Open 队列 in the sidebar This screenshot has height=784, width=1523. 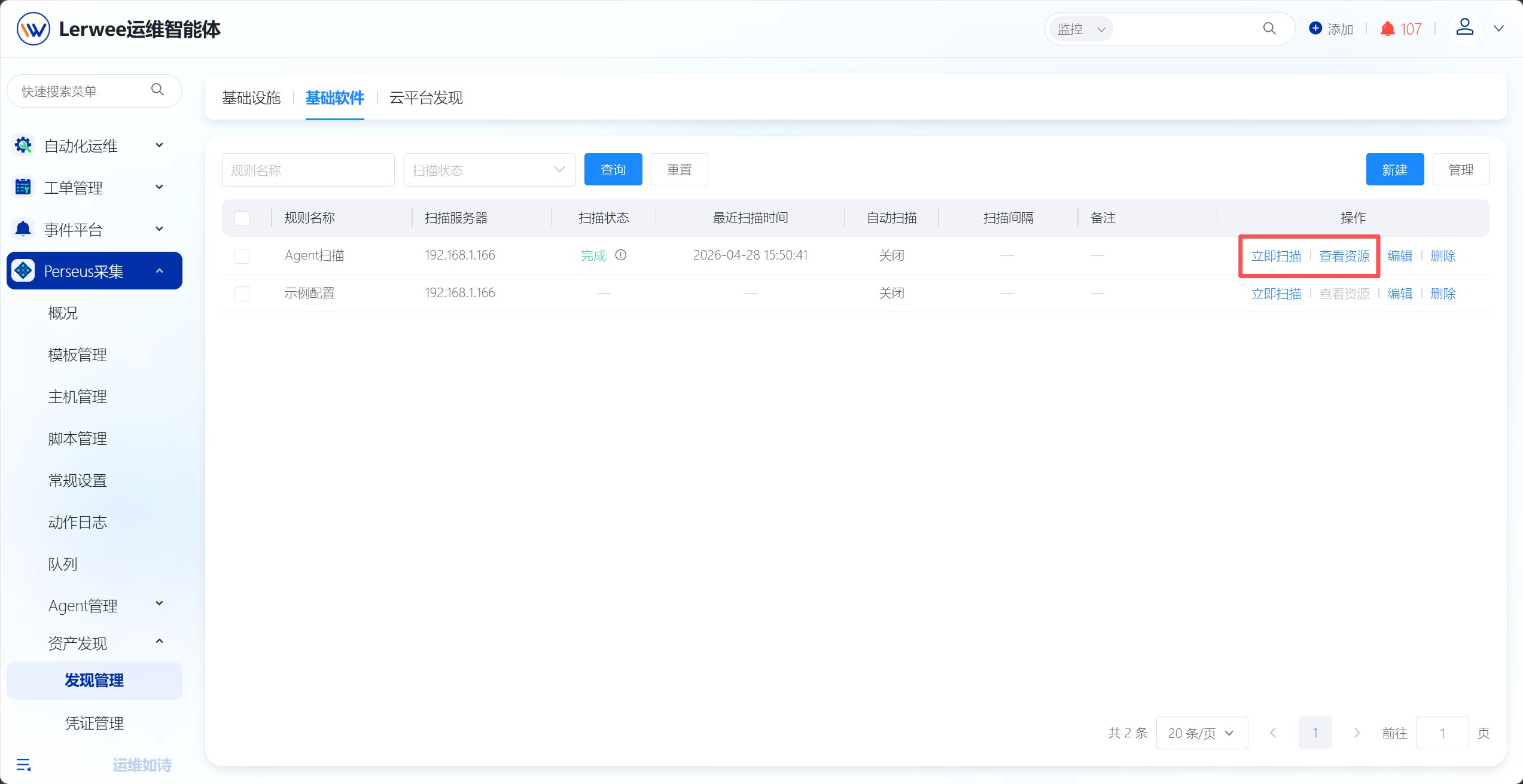[x=63, y=564]
